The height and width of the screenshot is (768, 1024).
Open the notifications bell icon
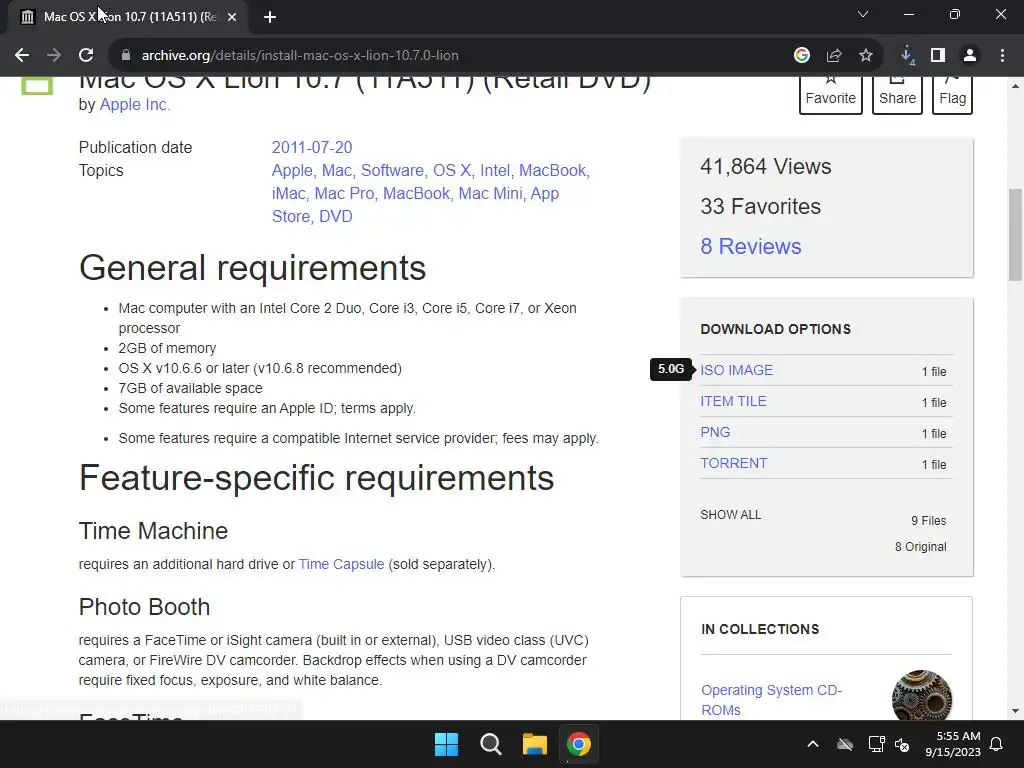[997, 744]
